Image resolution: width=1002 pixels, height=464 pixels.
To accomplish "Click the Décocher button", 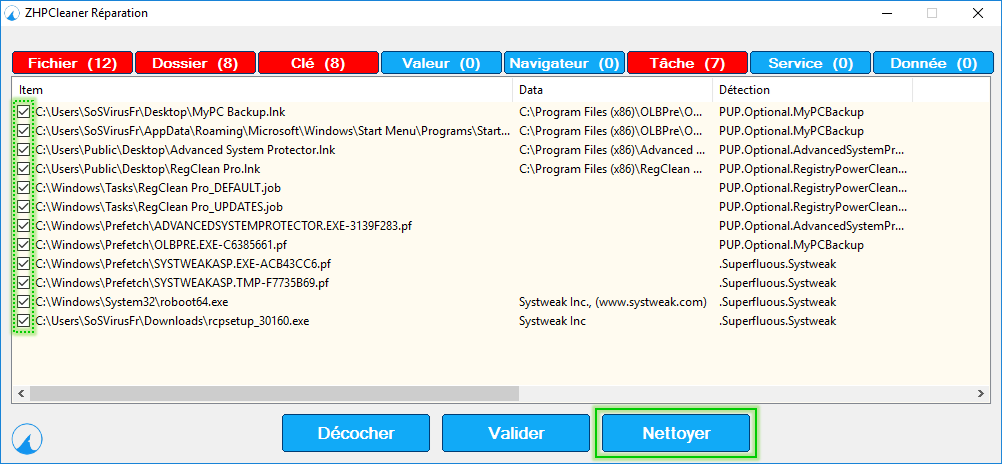I will point(356,434).
